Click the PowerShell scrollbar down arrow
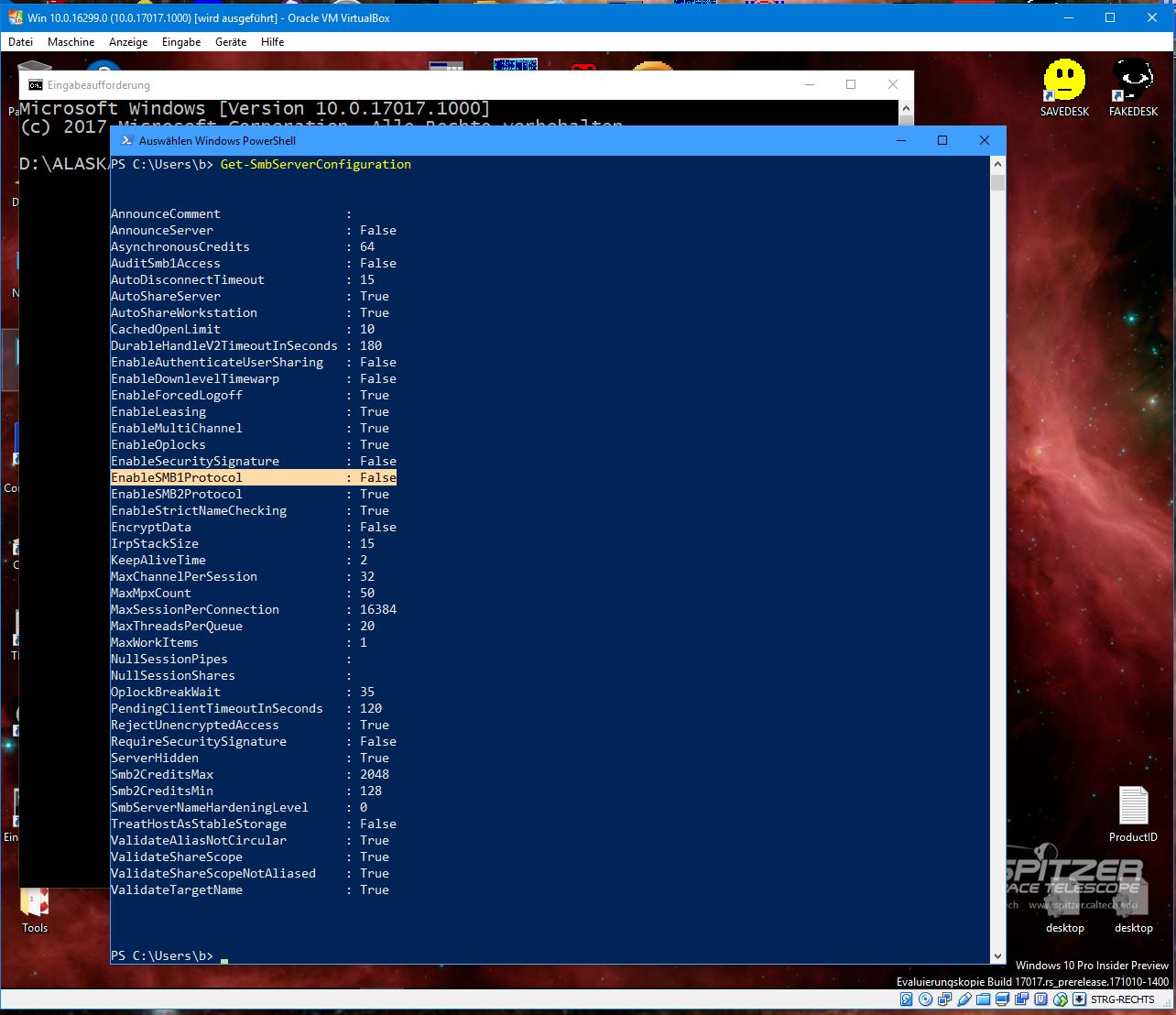 [997, 955]
